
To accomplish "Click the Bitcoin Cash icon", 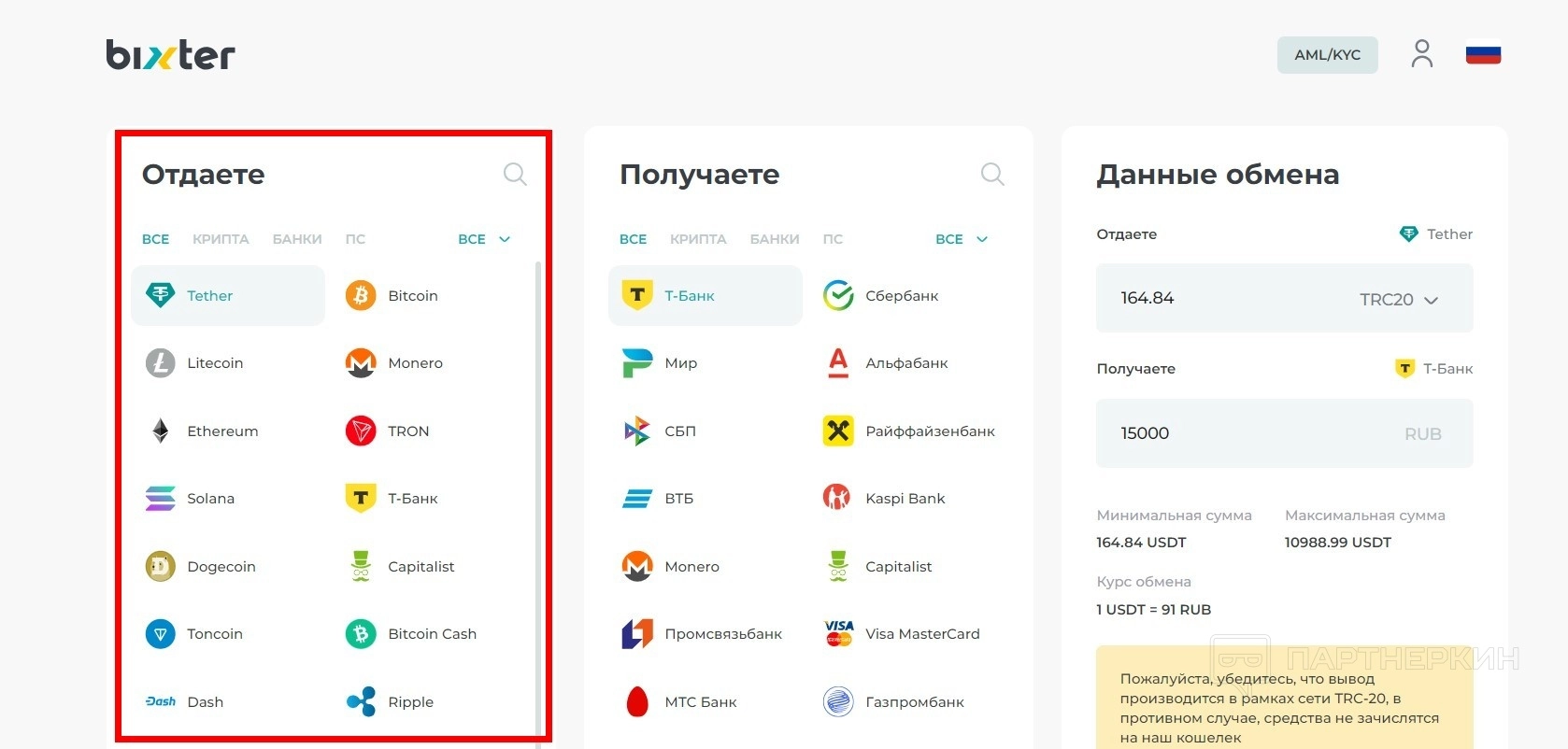I will (361, 634).
